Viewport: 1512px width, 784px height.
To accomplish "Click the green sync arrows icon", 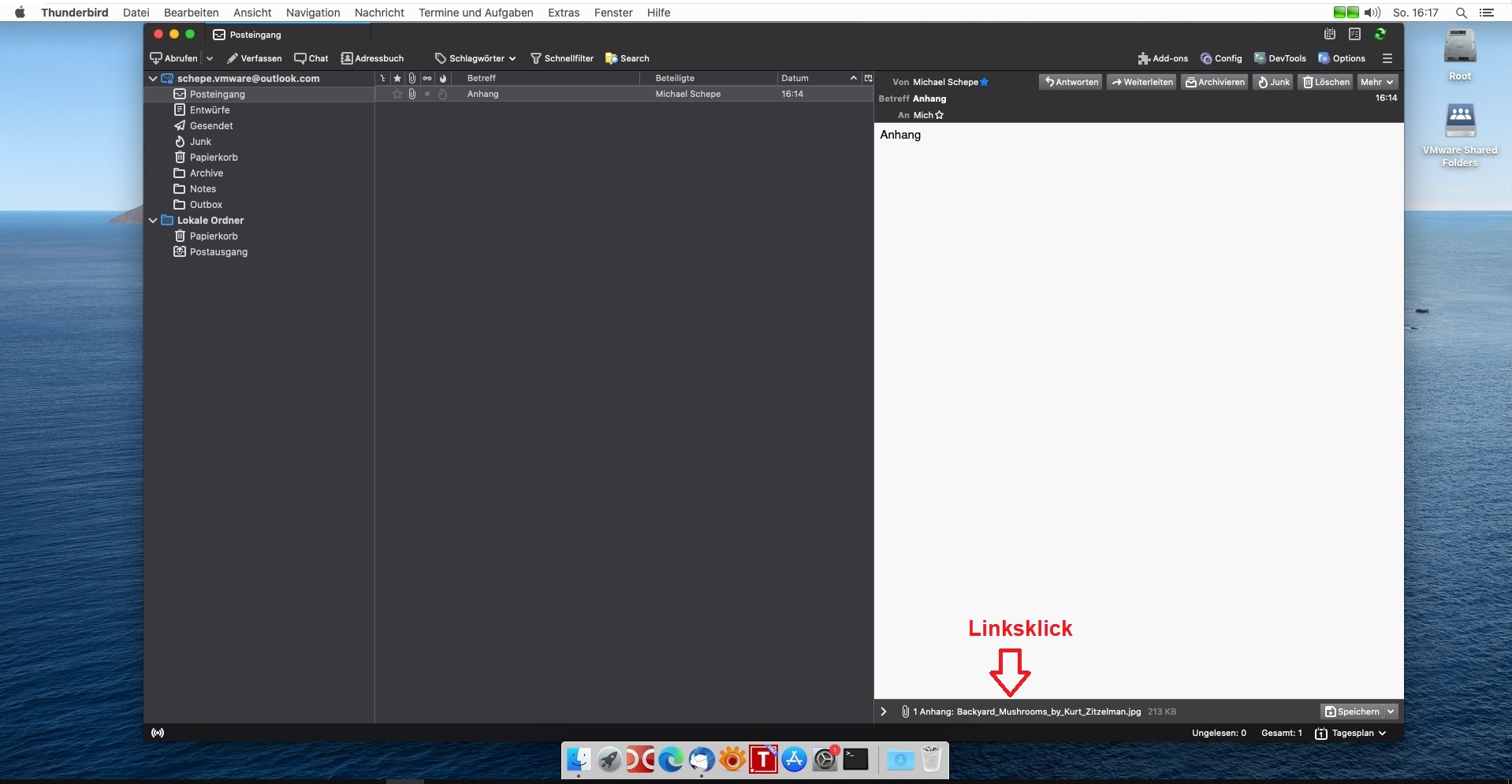I will coord(1380,34).
